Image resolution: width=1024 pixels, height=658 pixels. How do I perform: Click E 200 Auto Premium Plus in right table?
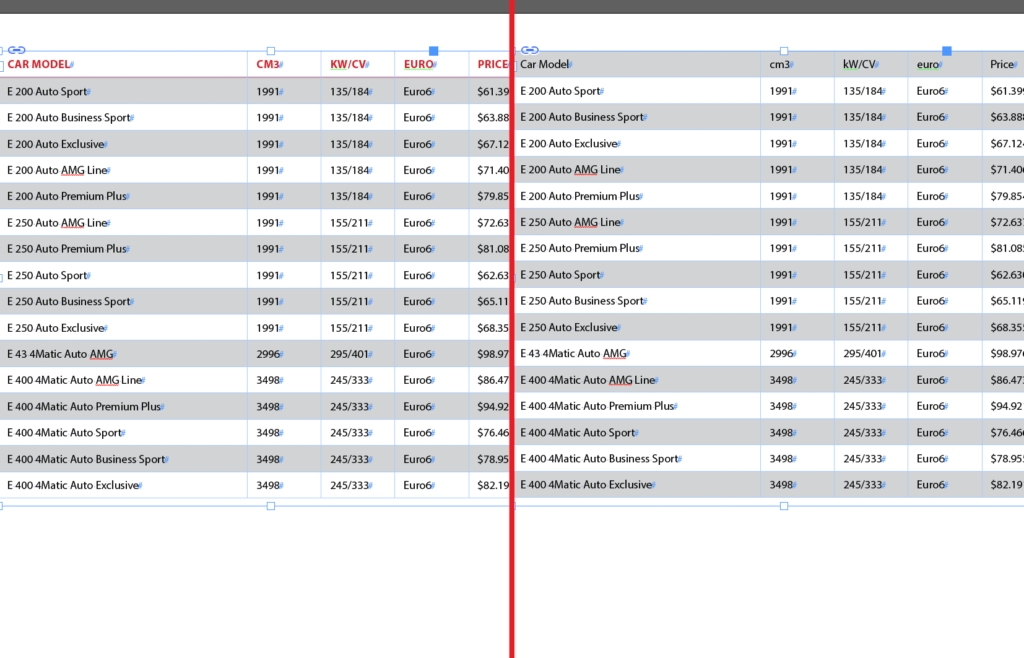[x=580, y=196]
